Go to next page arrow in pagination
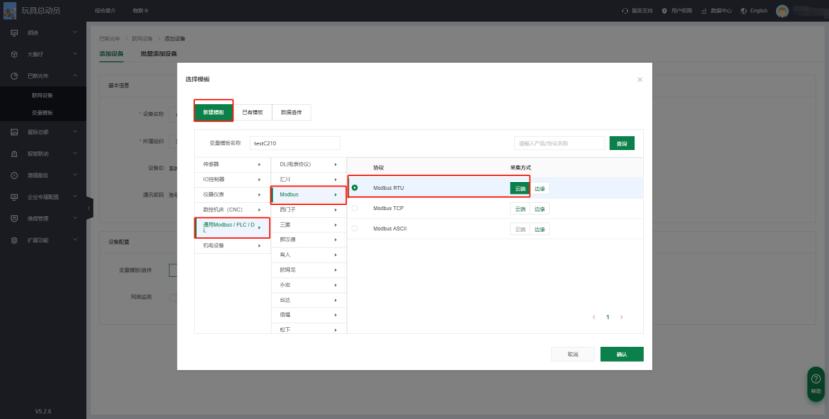This screenshot has height=419, width=829. click(x=621, y=317)
